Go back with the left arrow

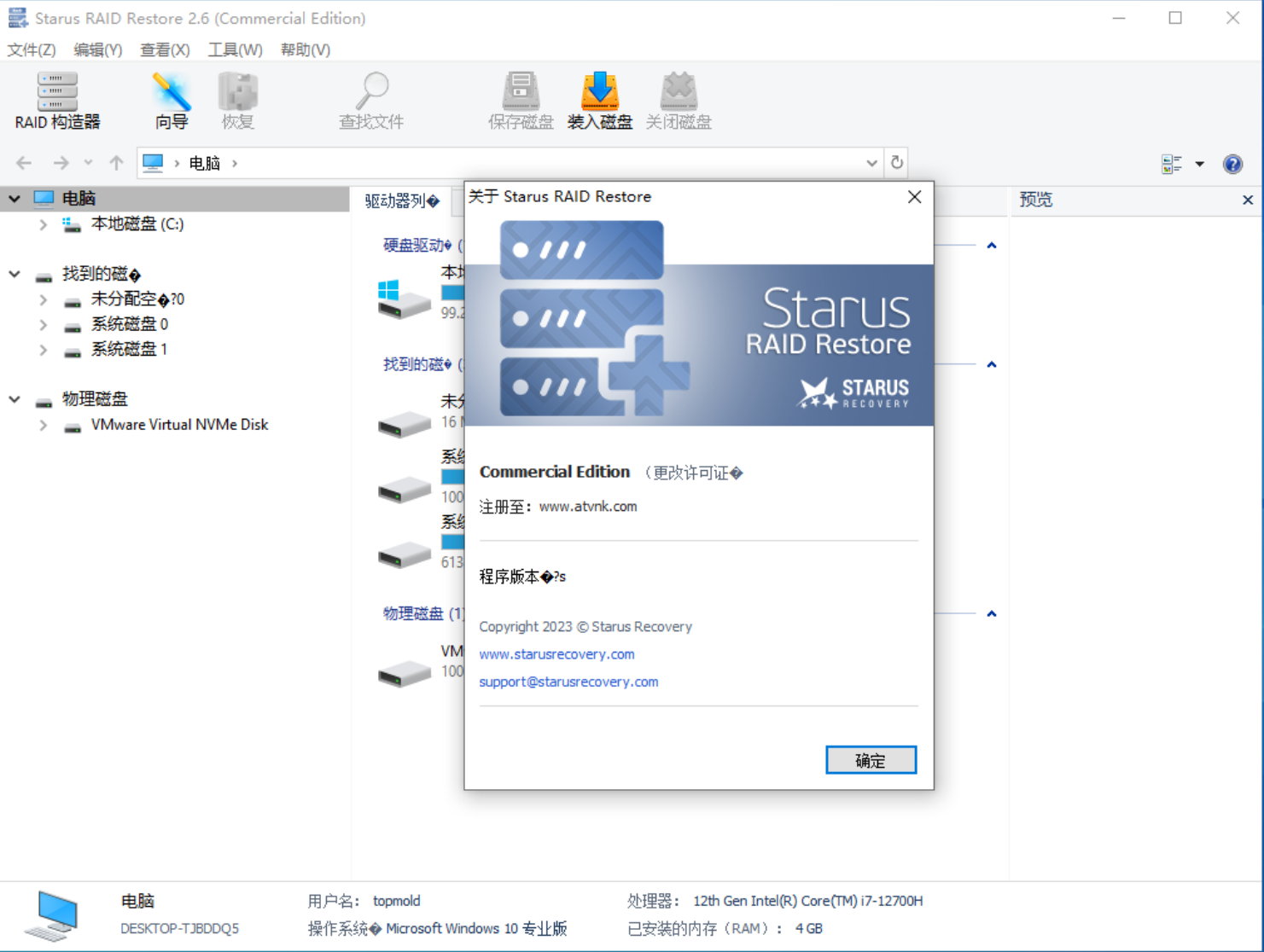tap(24, 163)
